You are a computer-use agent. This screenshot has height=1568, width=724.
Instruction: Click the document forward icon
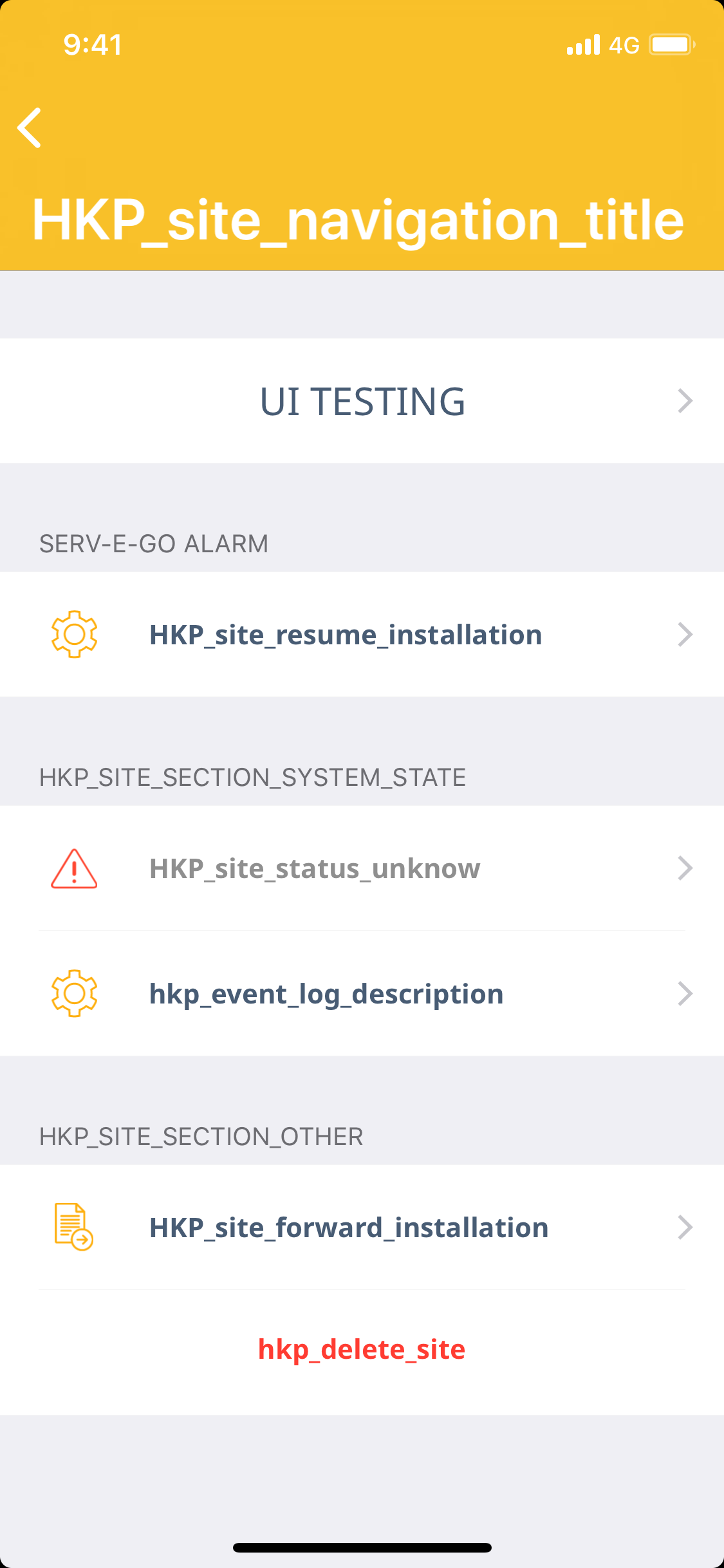(73, 1227)
